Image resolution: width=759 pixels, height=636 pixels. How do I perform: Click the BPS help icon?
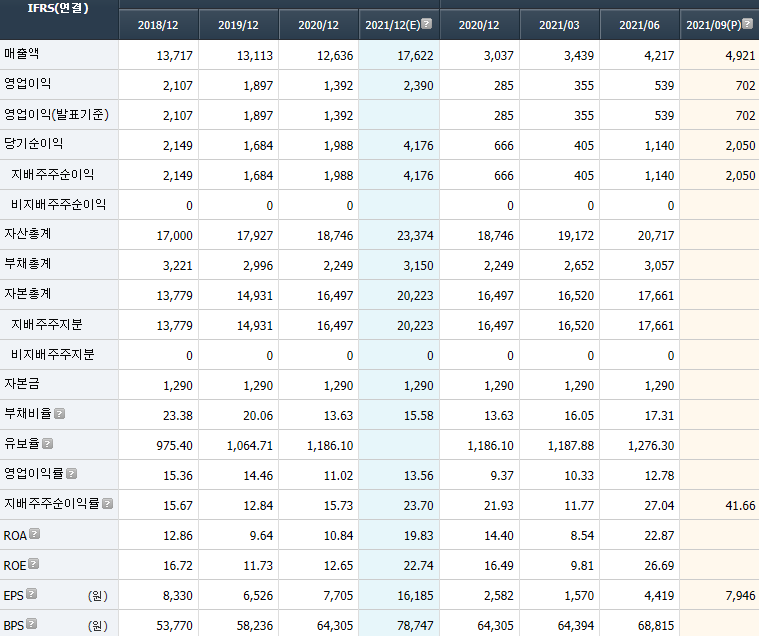(x=31, y=623)
